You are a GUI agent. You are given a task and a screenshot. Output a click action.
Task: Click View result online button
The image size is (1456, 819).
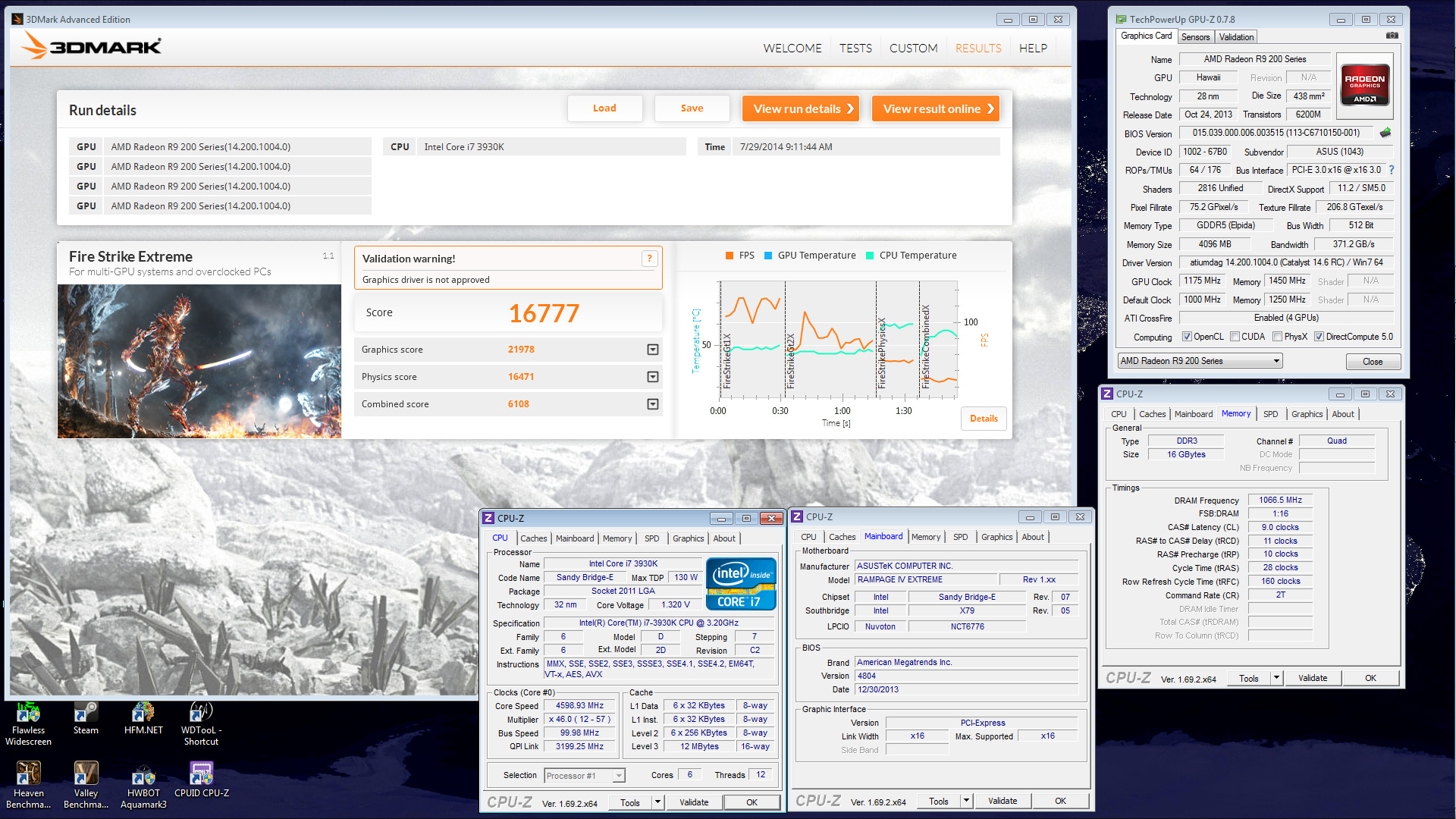[936, 108]
